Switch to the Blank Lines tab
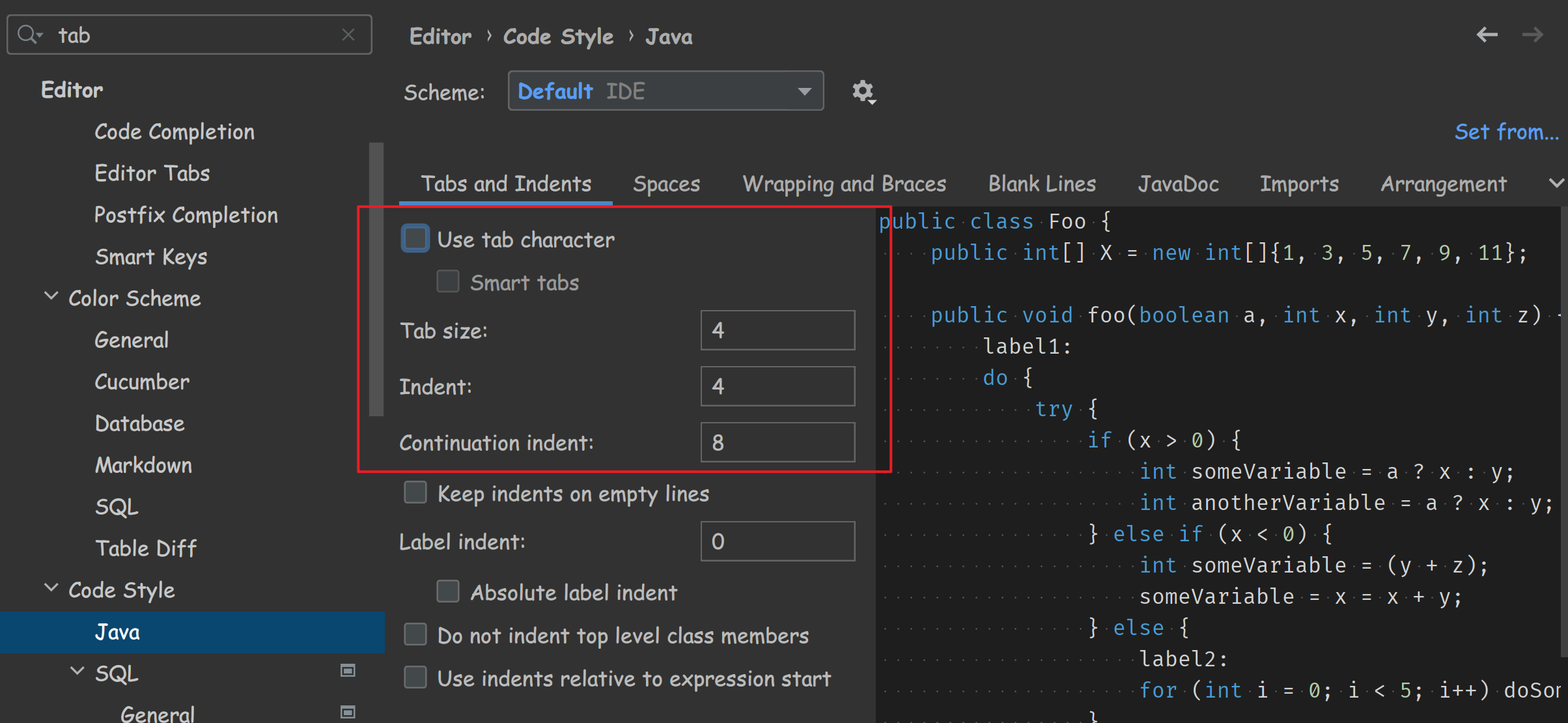The image size is (1568, 723). click(1042, 184)
